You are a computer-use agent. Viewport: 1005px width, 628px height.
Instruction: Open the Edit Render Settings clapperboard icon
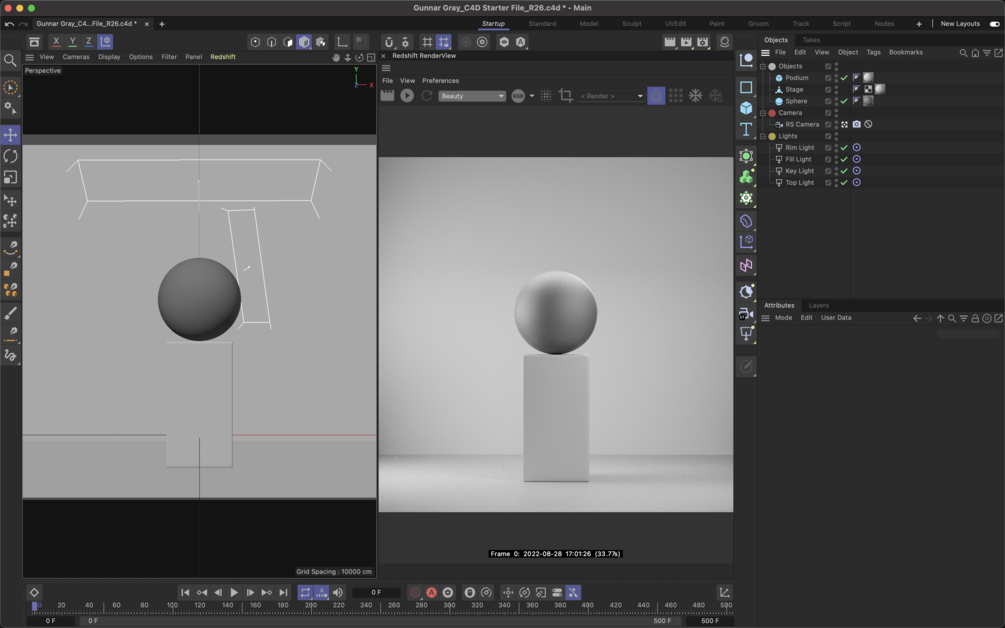pos(703,42)
